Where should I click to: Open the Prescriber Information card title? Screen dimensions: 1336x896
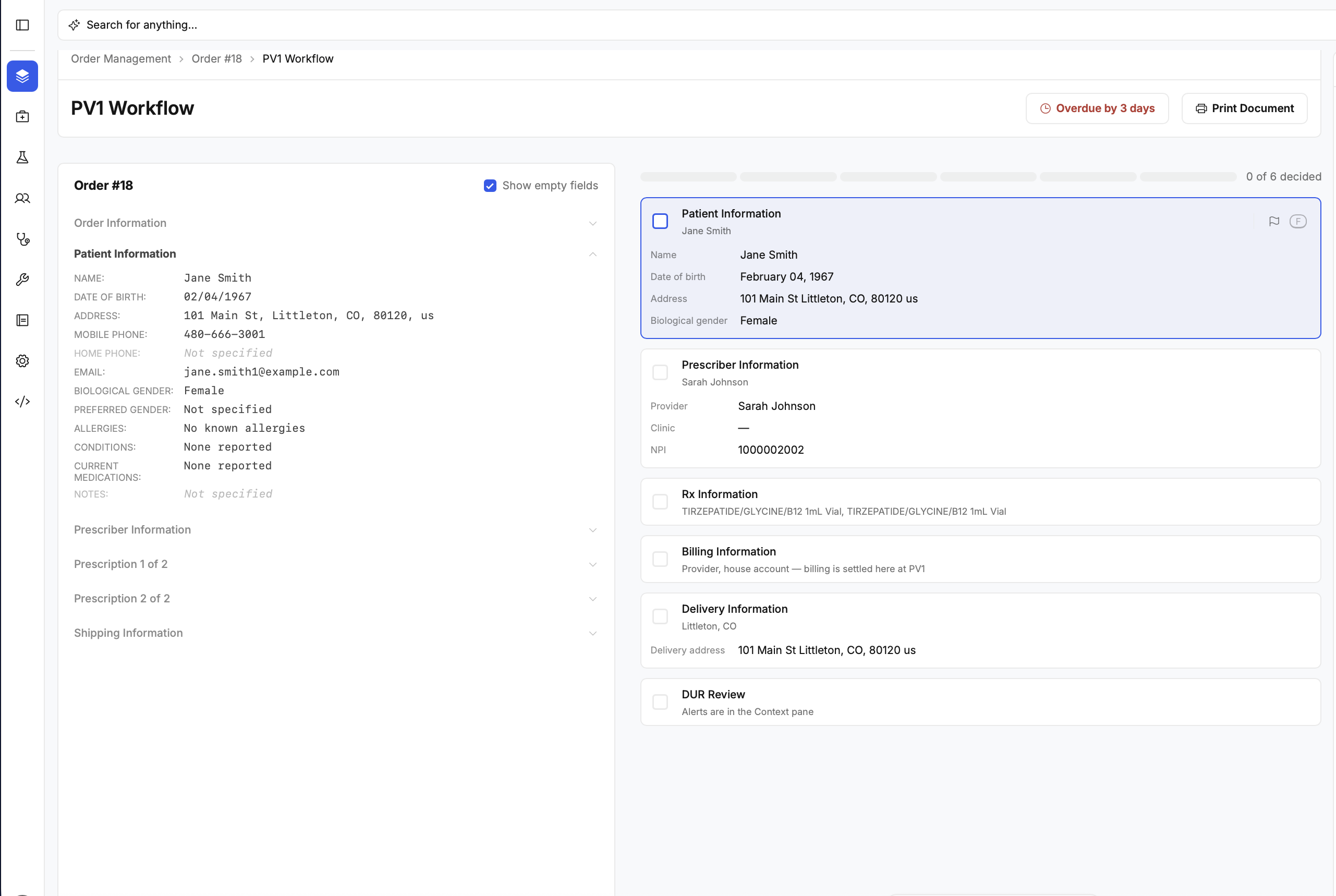point(739,365)
